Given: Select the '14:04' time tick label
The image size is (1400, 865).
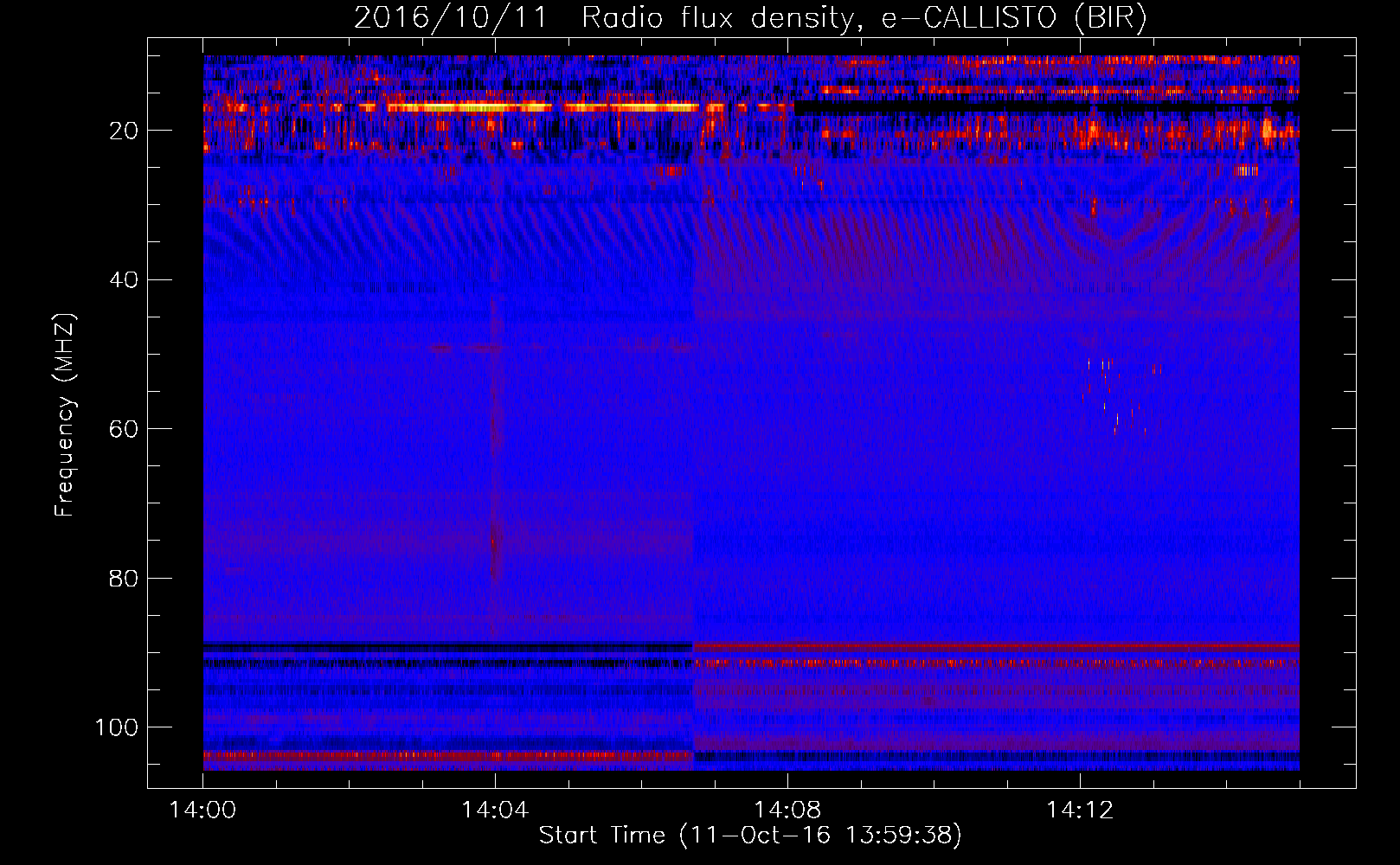Looking at the screenshot, I should coord(495,811).
